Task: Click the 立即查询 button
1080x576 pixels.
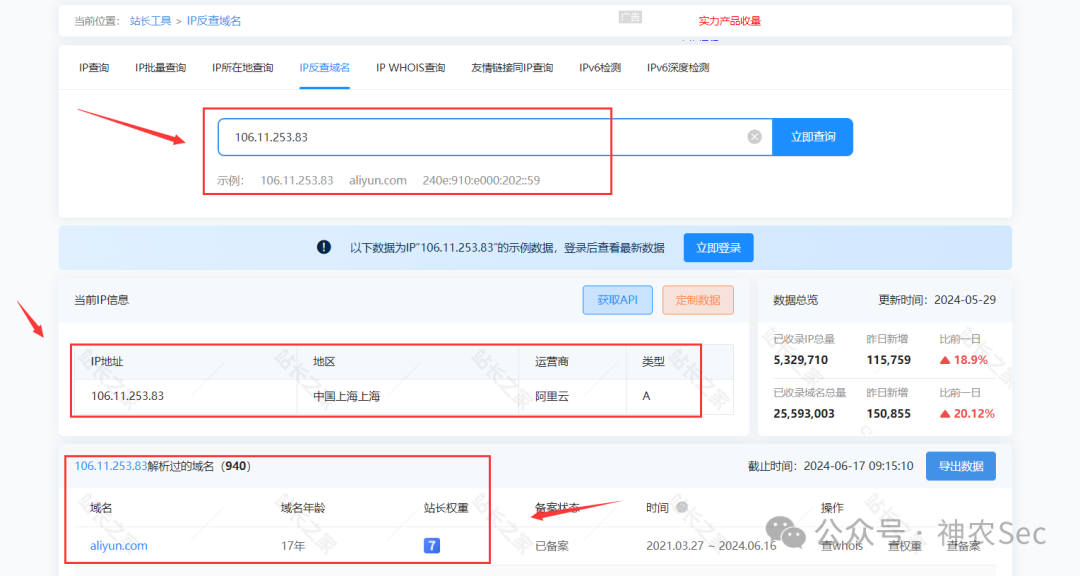Action: 812,136
